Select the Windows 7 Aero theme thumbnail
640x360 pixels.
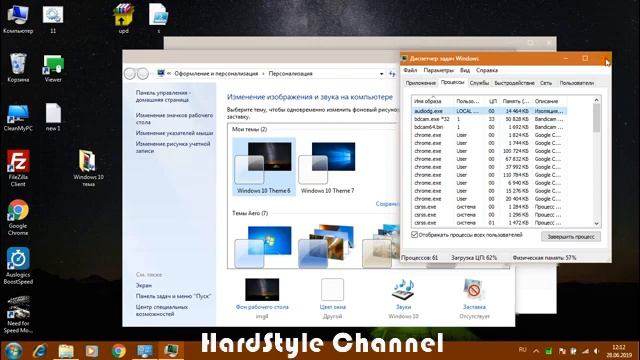click(x=264, y=246)
